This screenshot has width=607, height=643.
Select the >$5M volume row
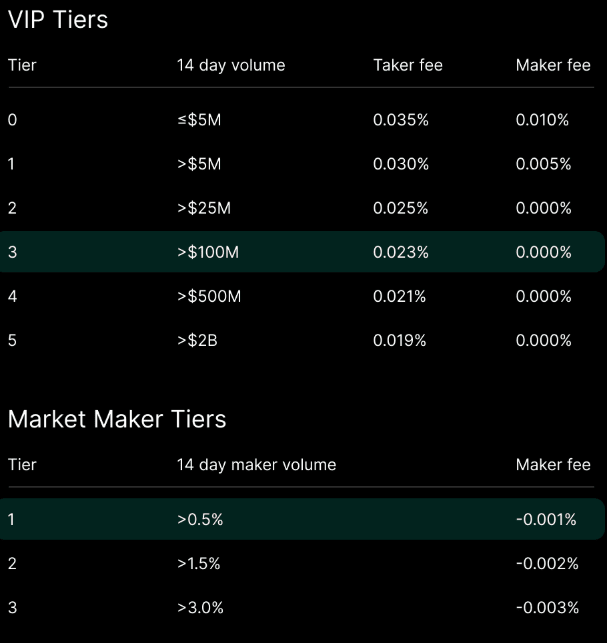pos(302,164)
